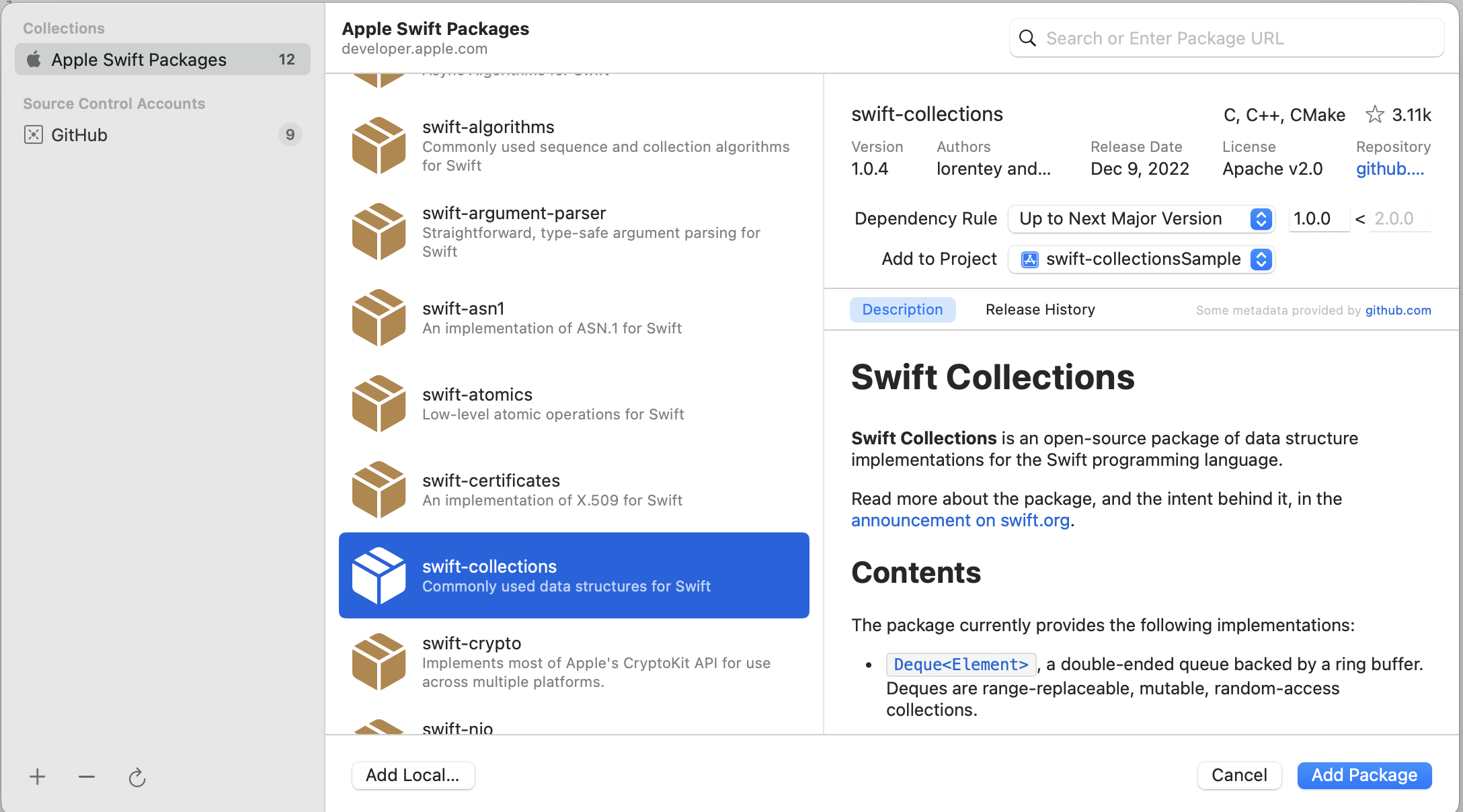The width and height of the screenshot is (1463, 812).
Task: Select swift-algorithms package row title
Action: pos(488,127)
